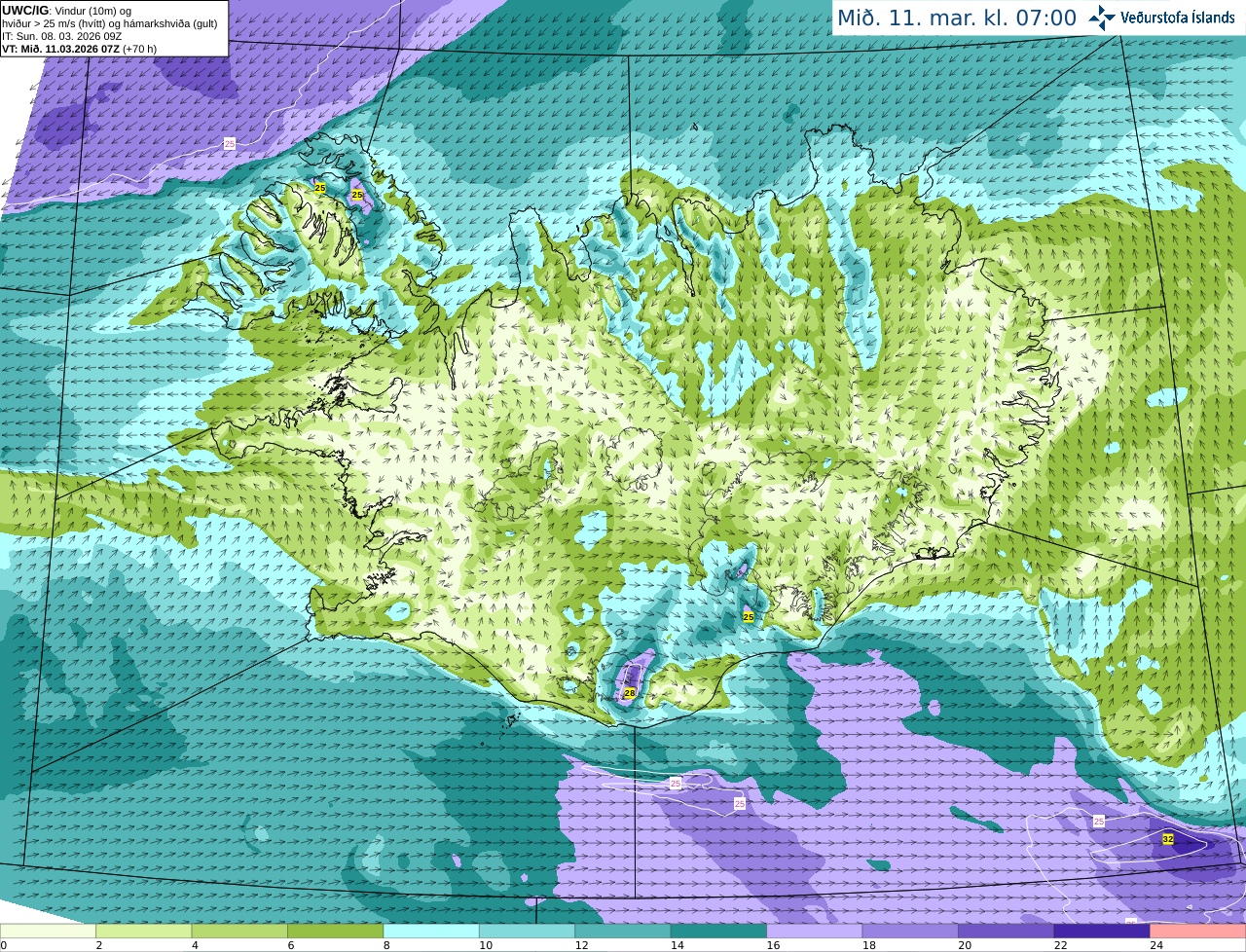Image resolution: width=1246 pixels, height=952 pixels.
Task: Select the 14–16 m/s dark teal legend swatch
Action: 719,931
